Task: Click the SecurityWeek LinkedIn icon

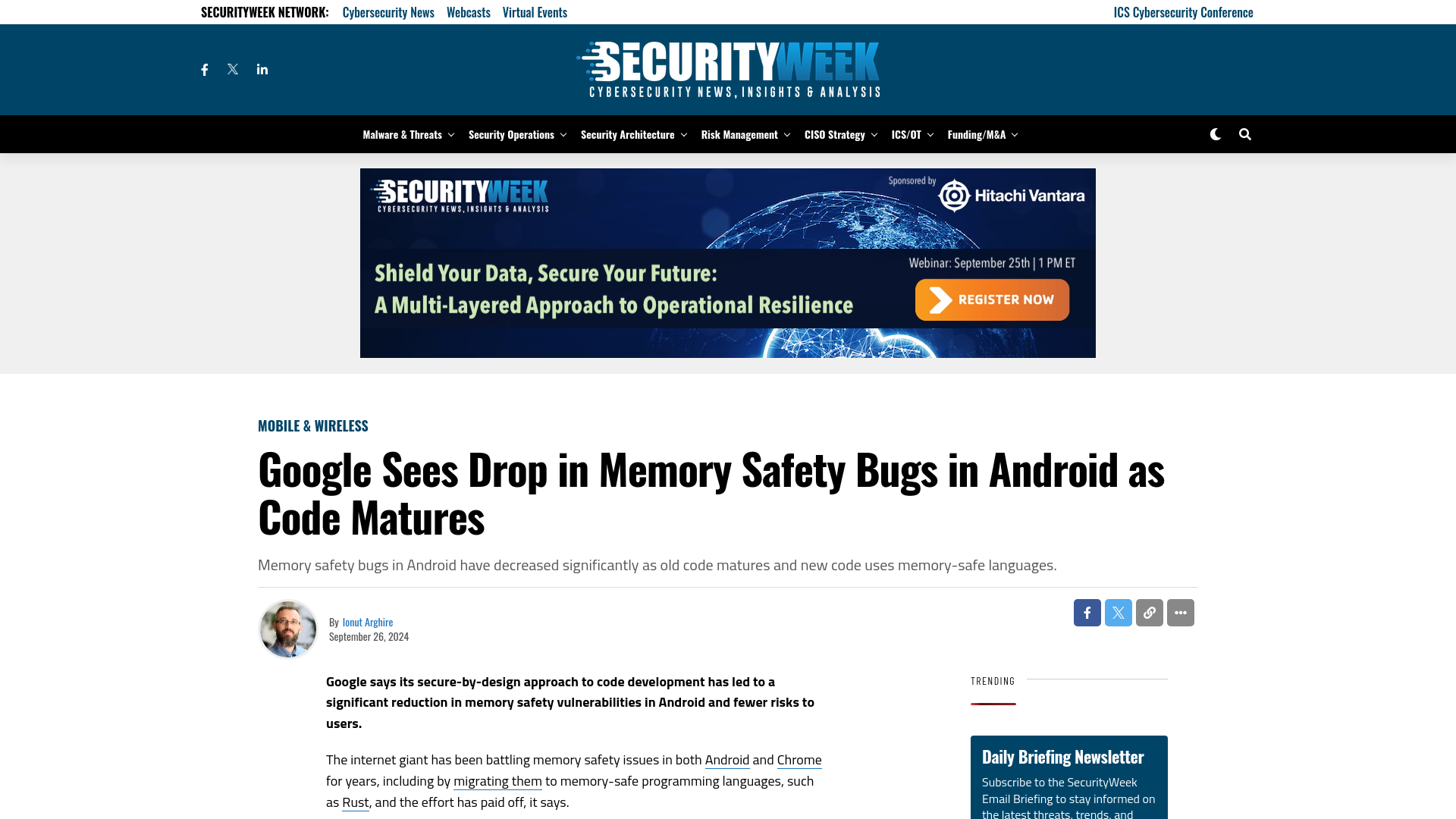Action: coord(262,68)
